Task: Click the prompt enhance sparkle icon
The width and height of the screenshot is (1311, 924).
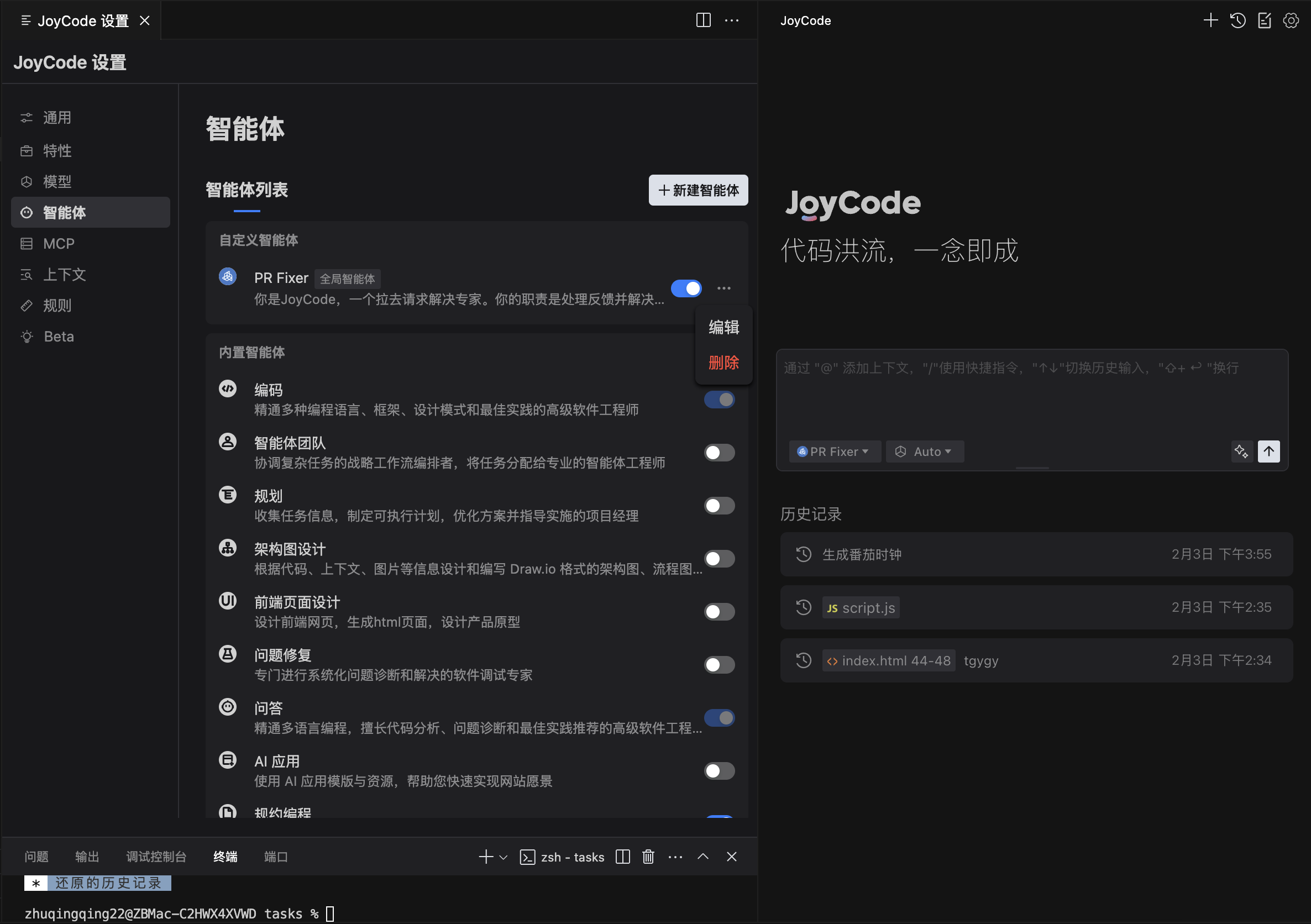Action: 1241,451
